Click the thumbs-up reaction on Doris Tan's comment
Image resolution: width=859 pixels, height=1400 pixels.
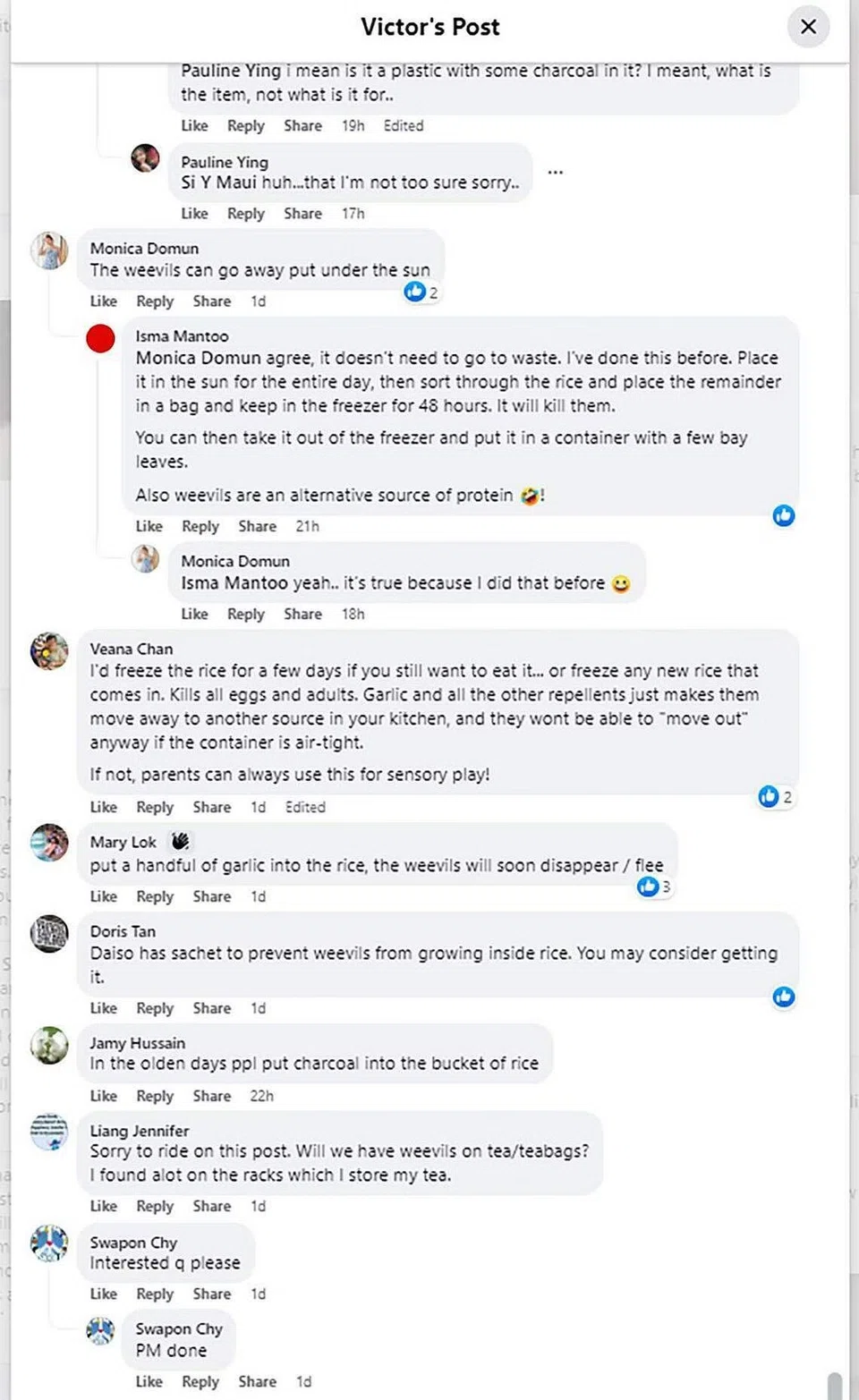(x=784, y=997)
